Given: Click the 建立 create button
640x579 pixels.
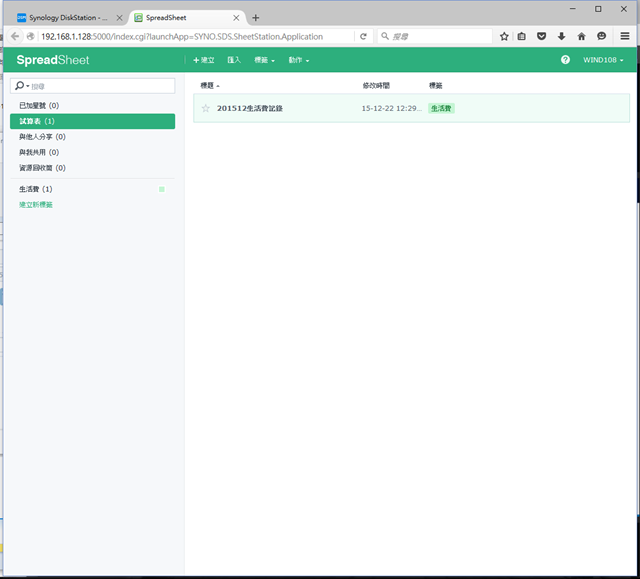Looking at the screenshot, I should point(204,60).
